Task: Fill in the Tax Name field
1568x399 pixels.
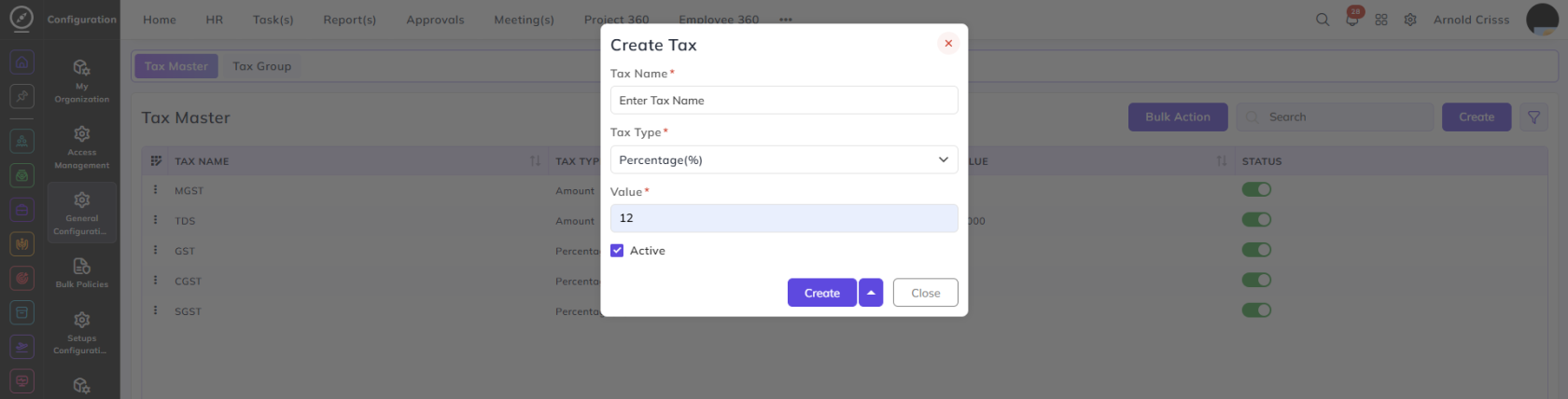Action: coord(784,101)
